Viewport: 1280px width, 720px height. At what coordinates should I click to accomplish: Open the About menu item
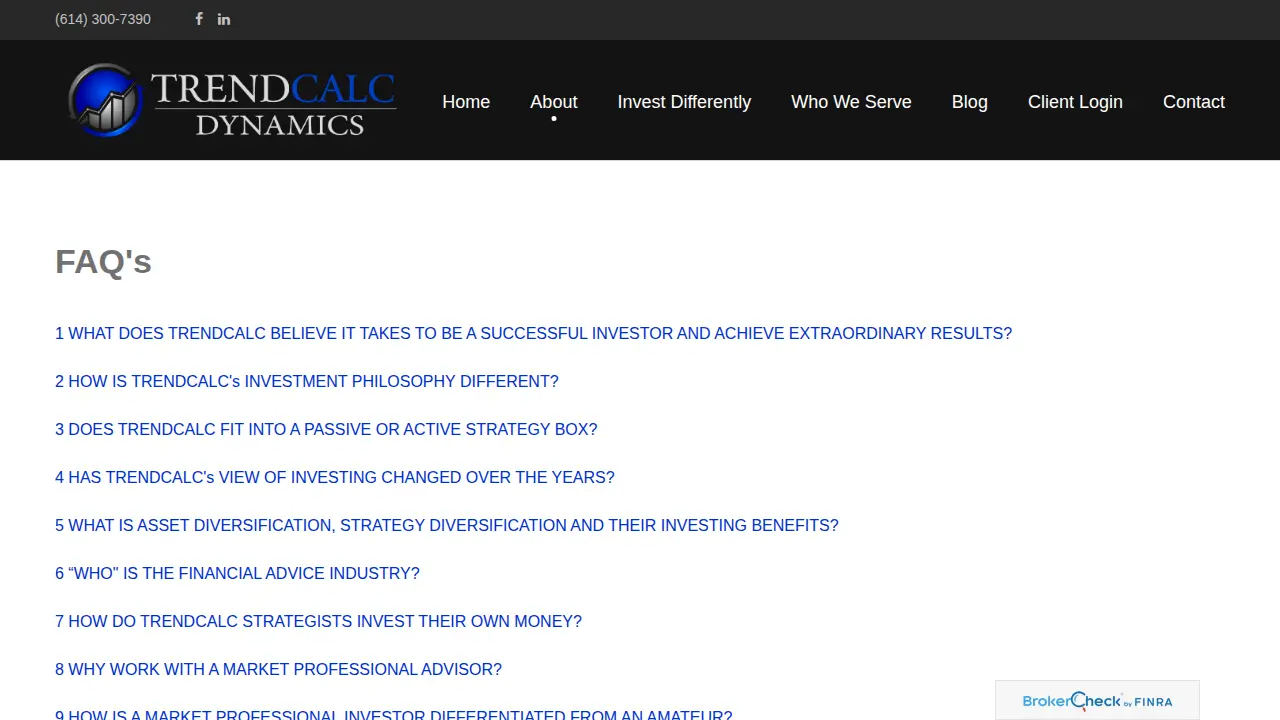point(554,102)
